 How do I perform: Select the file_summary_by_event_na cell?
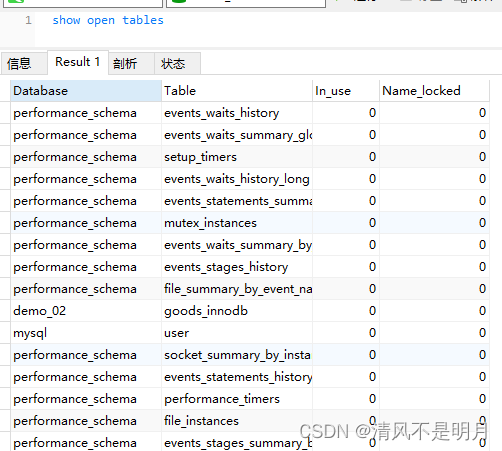coord(237,289)
